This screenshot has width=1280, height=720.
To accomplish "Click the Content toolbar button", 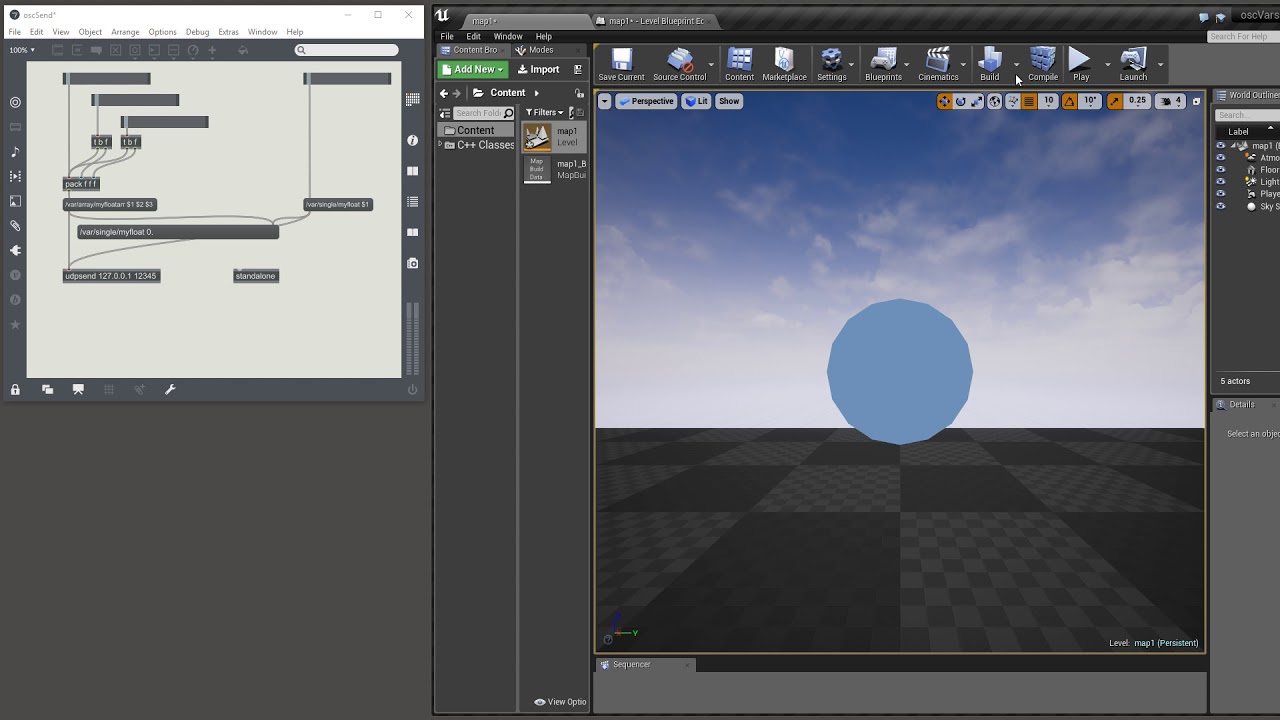I will (x=739, y=64).
